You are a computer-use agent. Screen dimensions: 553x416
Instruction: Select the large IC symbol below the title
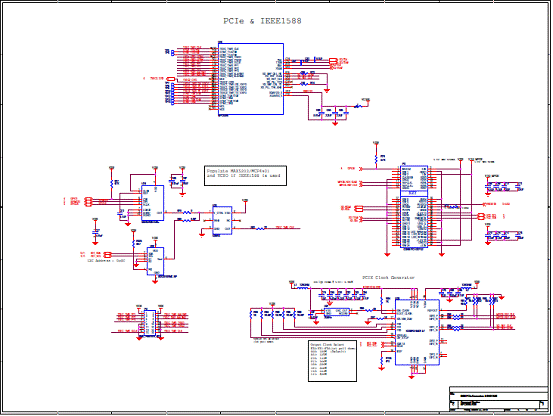tap(251, 79)
